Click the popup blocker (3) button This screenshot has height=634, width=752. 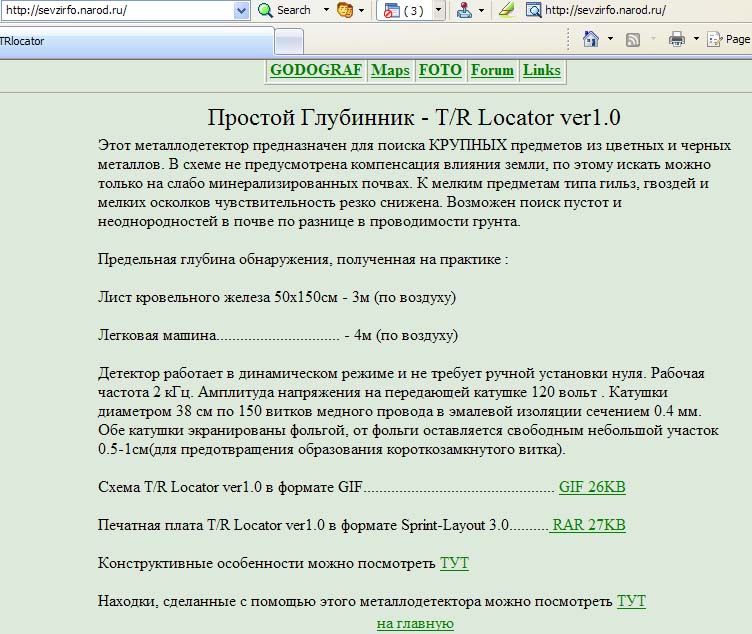(x=404, y=11)
